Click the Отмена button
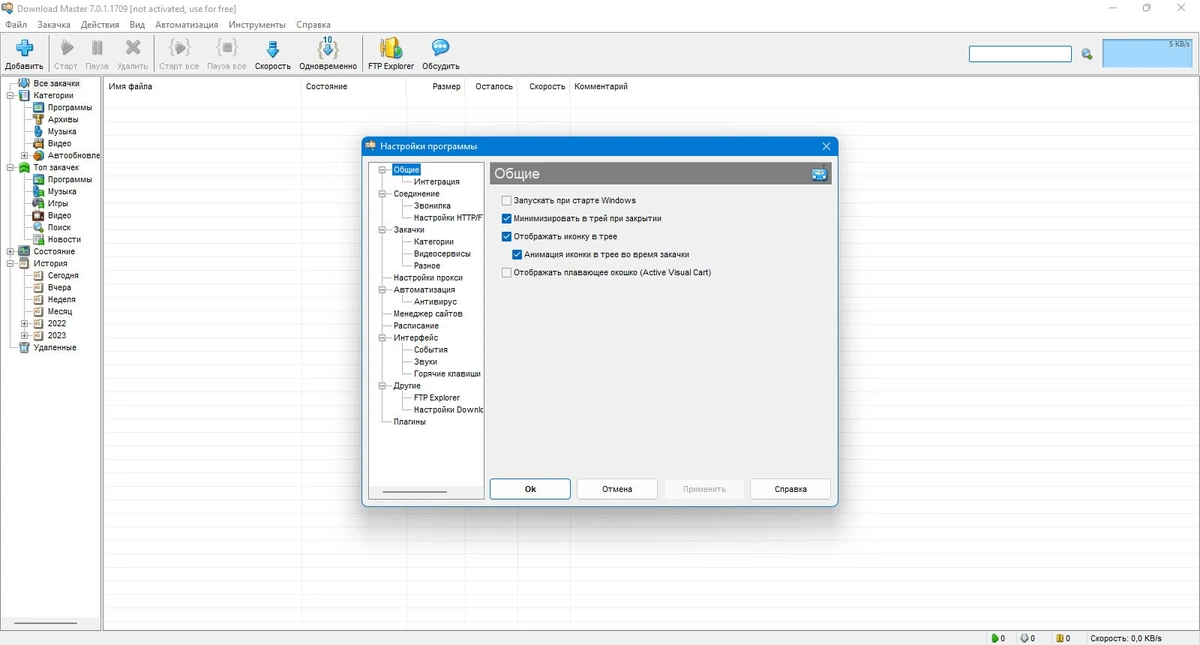 click(x=617, y=489)
